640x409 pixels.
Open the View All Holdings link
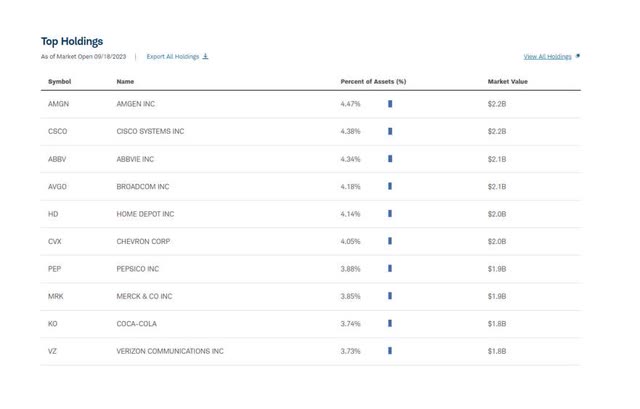pyautogui.click(x=547, y=57)
